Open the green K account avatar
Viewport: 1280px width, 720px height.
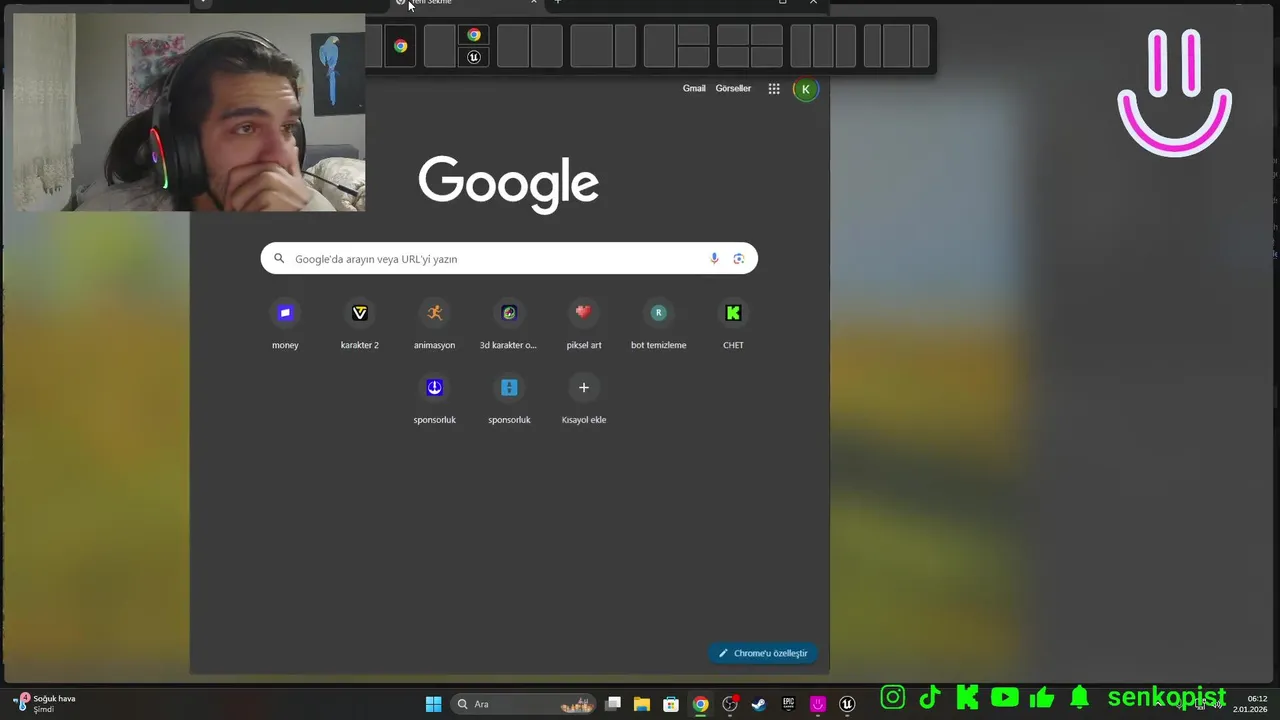point(806,89)
